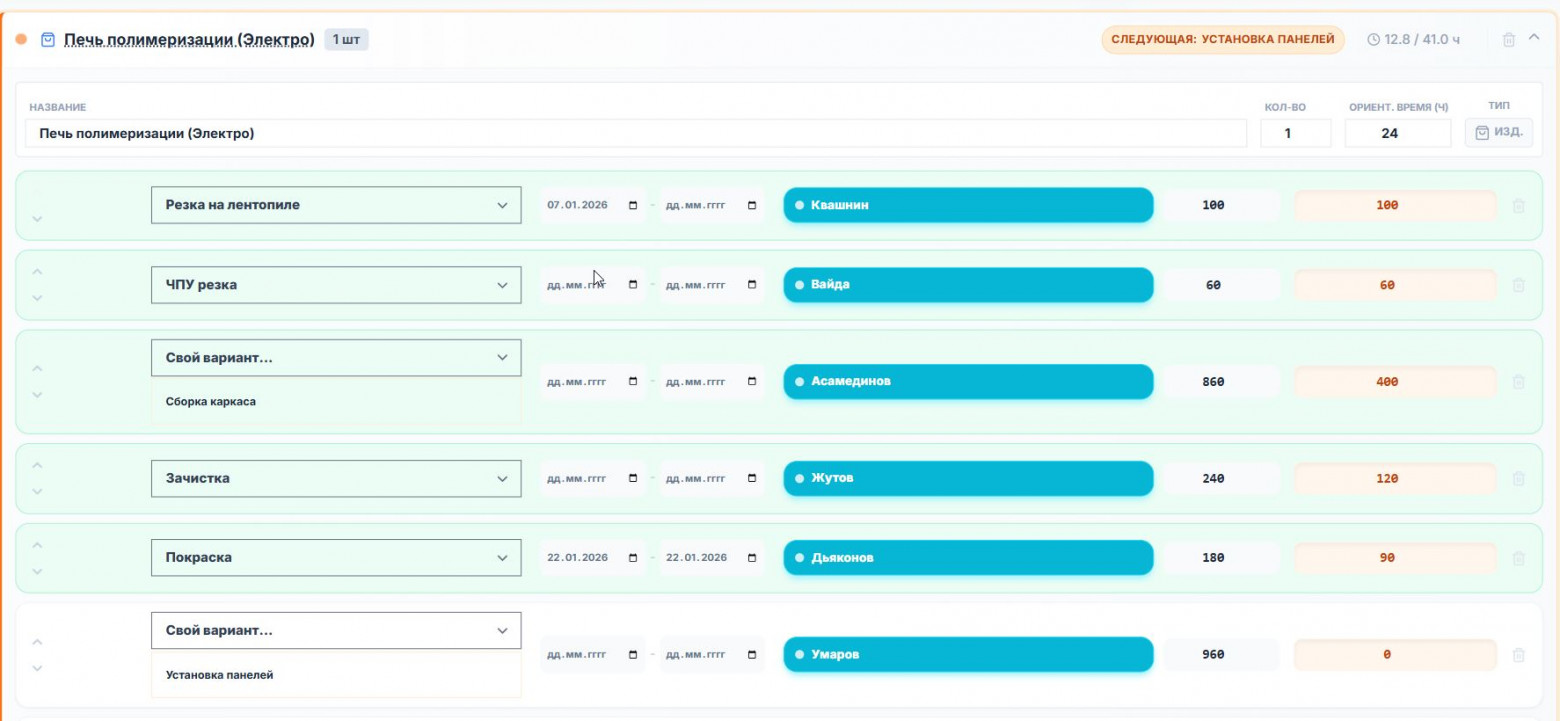Open the Покраска operation dropdown
Viewport: 1560px width, 721px height.
click(336, 558)
